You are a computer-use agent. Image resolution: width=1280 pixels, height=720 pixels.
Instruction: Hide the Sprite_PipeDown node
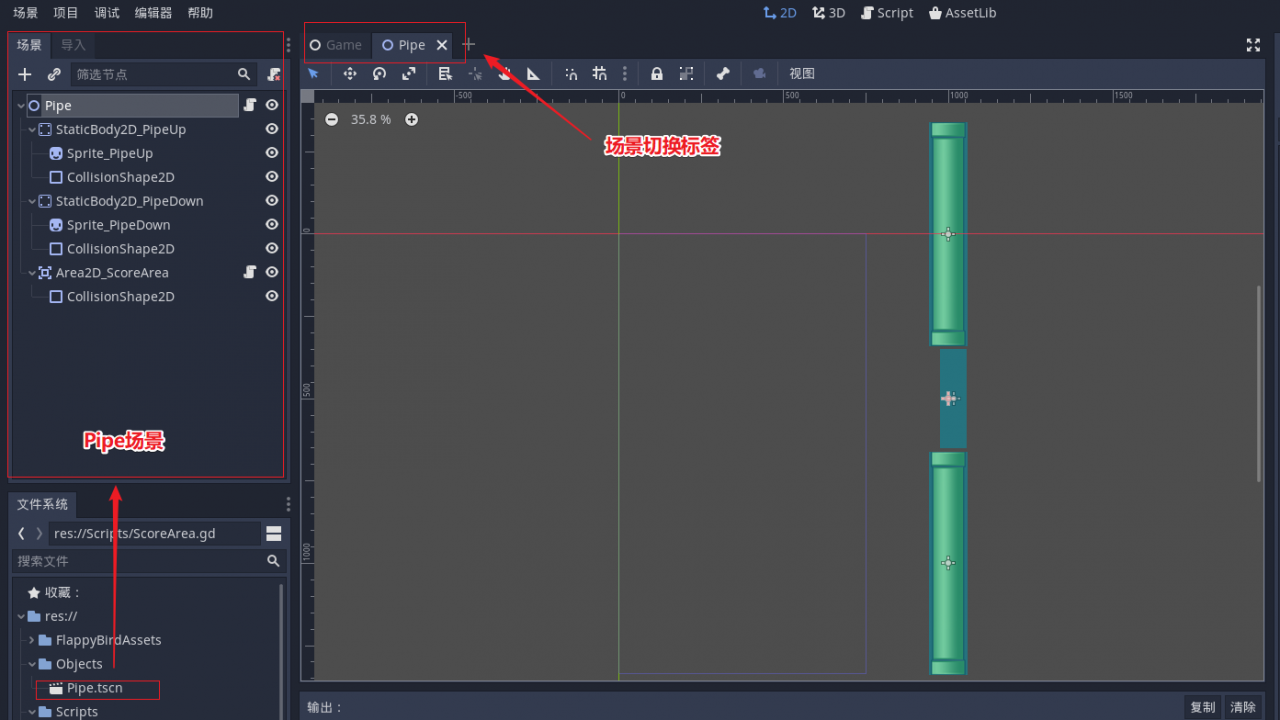(x=272, y=224)
